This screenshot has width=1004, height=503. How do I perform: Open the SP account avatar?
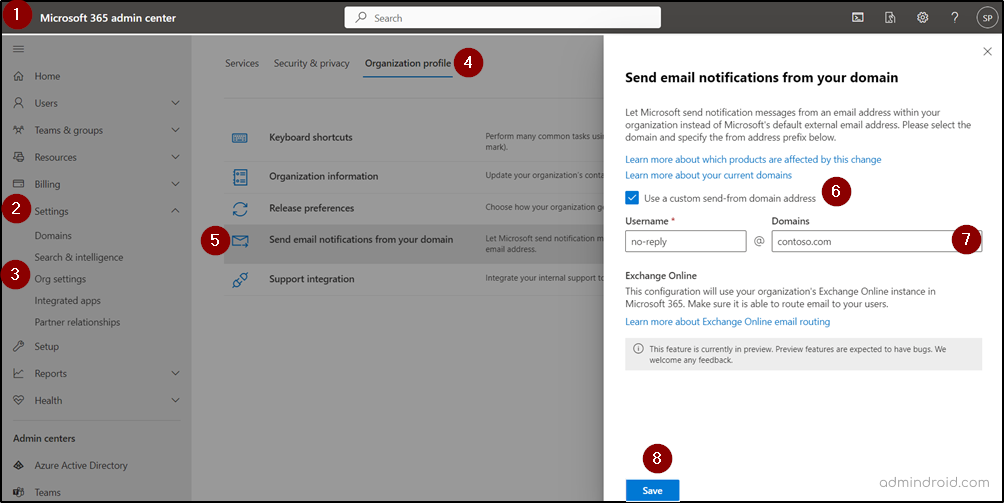pyautogui.click(x=987, y=18)
